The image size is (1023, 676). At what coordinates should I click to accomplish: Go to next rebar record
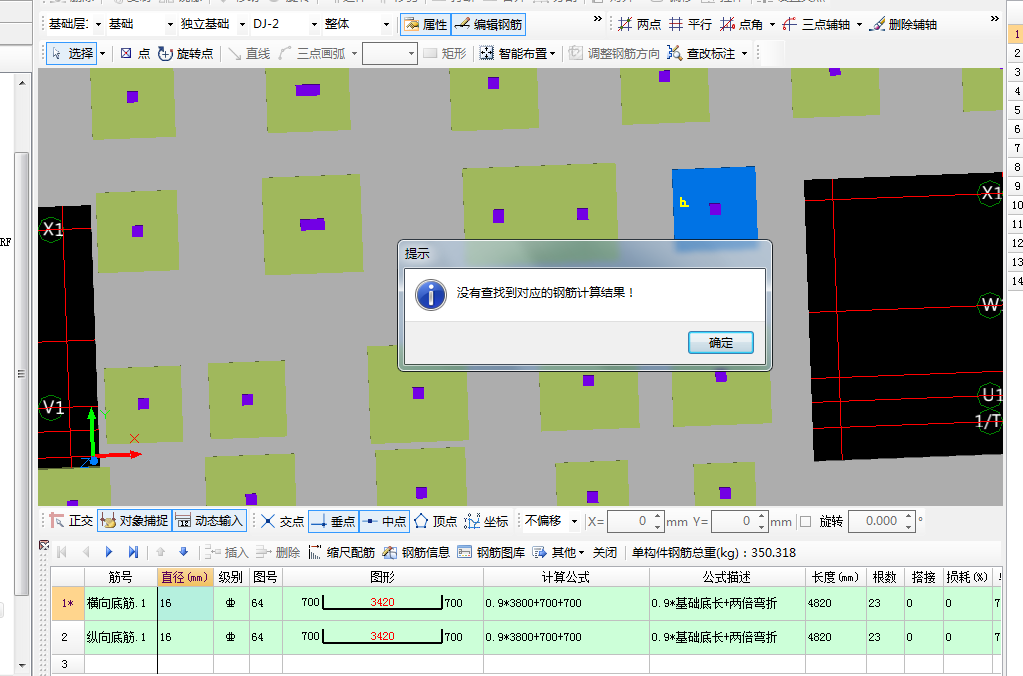click(109, 553)
